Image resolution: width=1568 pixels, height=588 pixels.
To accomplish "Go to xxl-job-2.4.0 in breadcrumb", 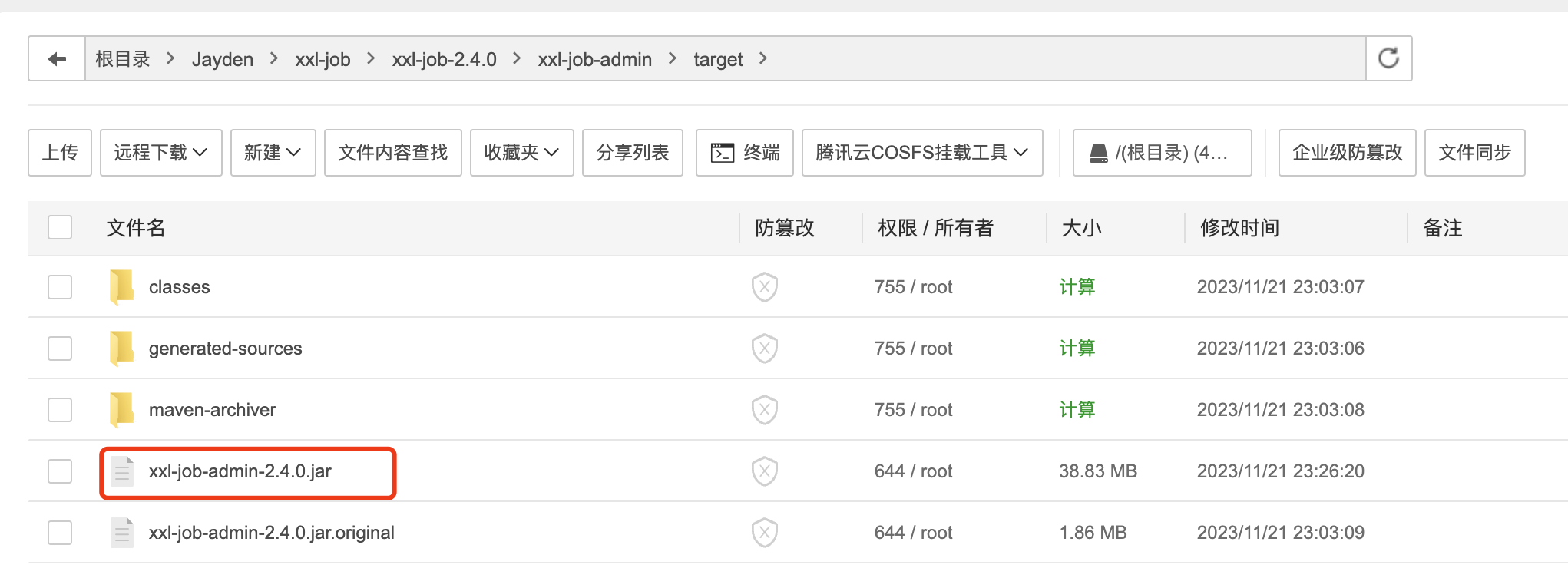I will (444, 58).
